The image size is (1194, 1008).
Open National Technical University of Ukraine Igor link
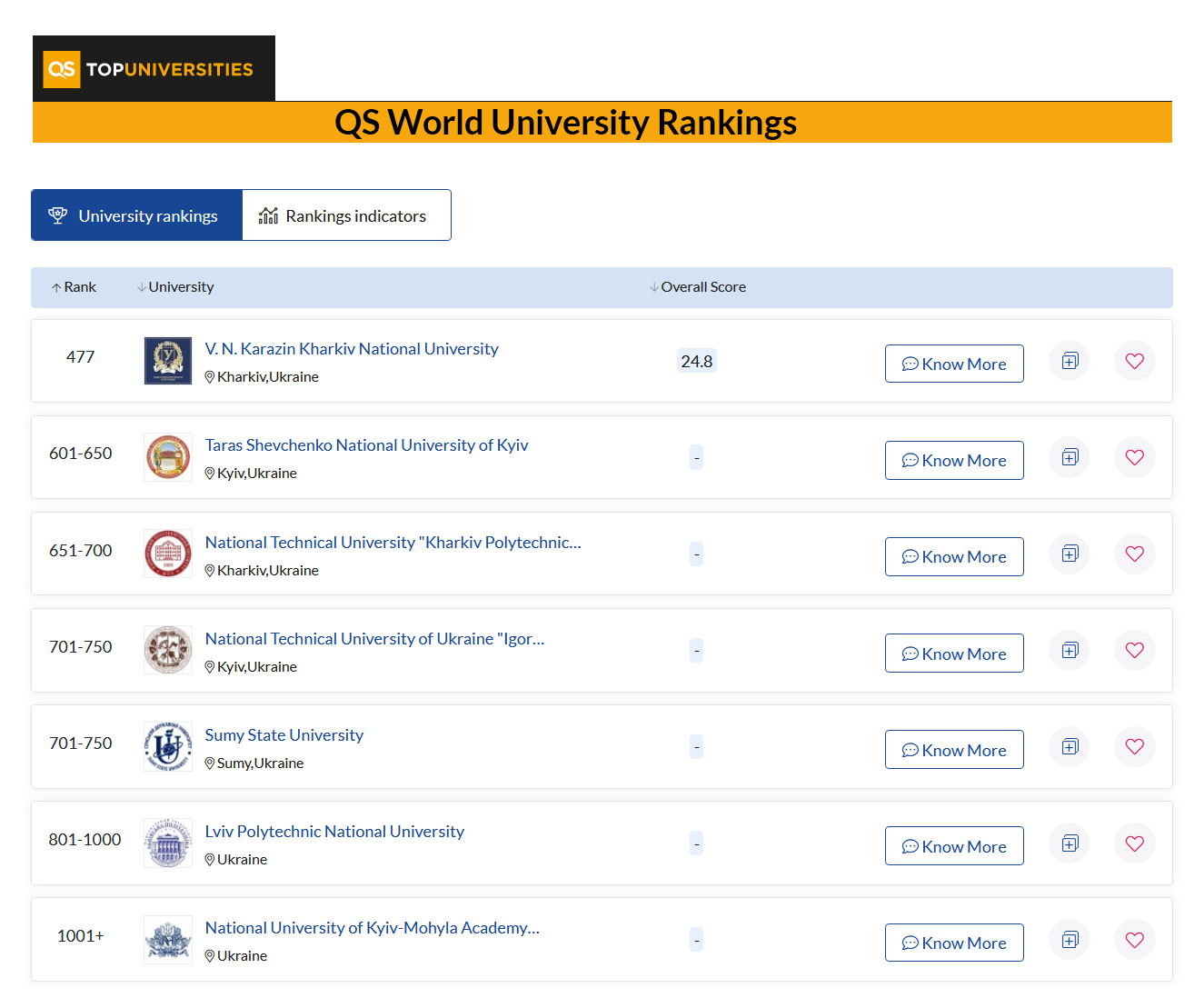click(x=374, y=639)
